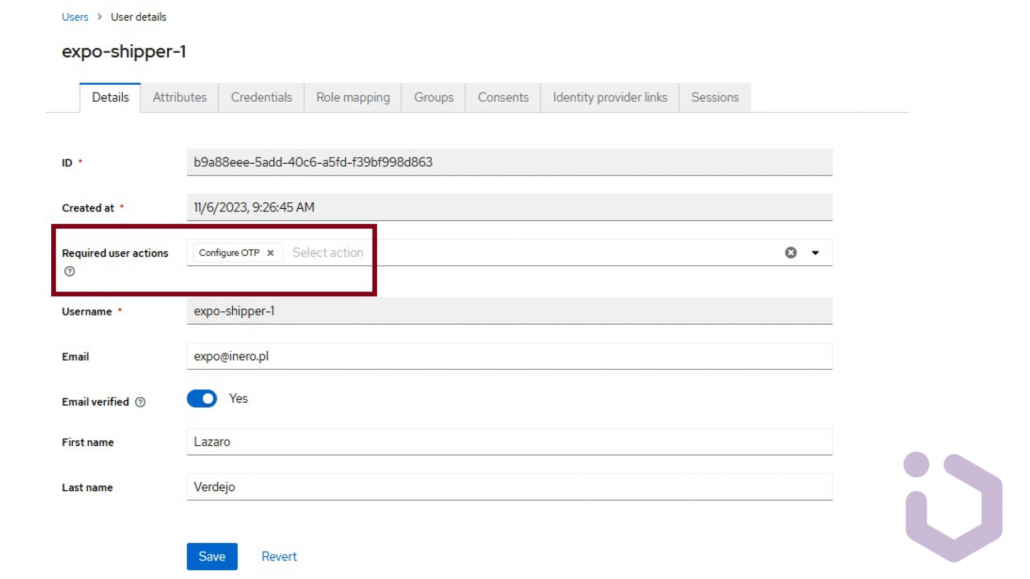Toggle Email verified off
The width and height of the screenshot is (1030, 579).
202,398
